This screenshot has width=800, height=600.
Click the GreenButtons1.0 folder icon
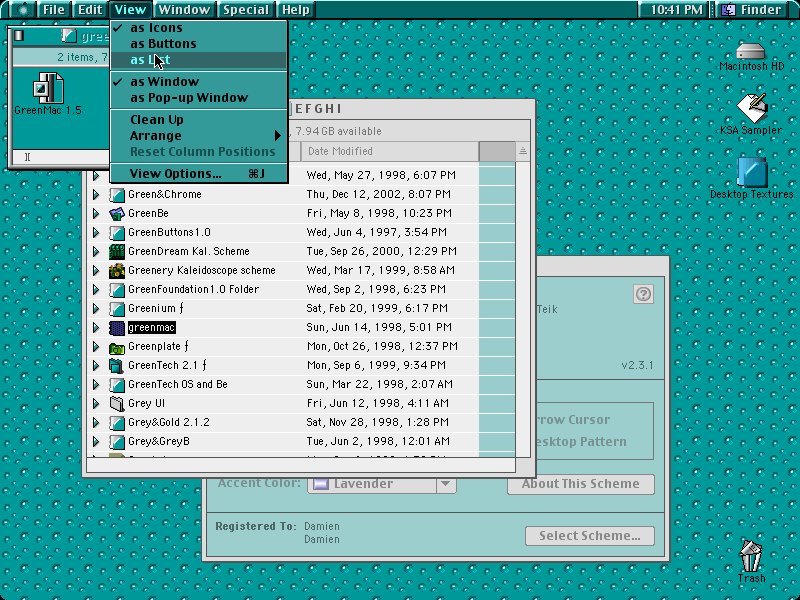[117, 233]
